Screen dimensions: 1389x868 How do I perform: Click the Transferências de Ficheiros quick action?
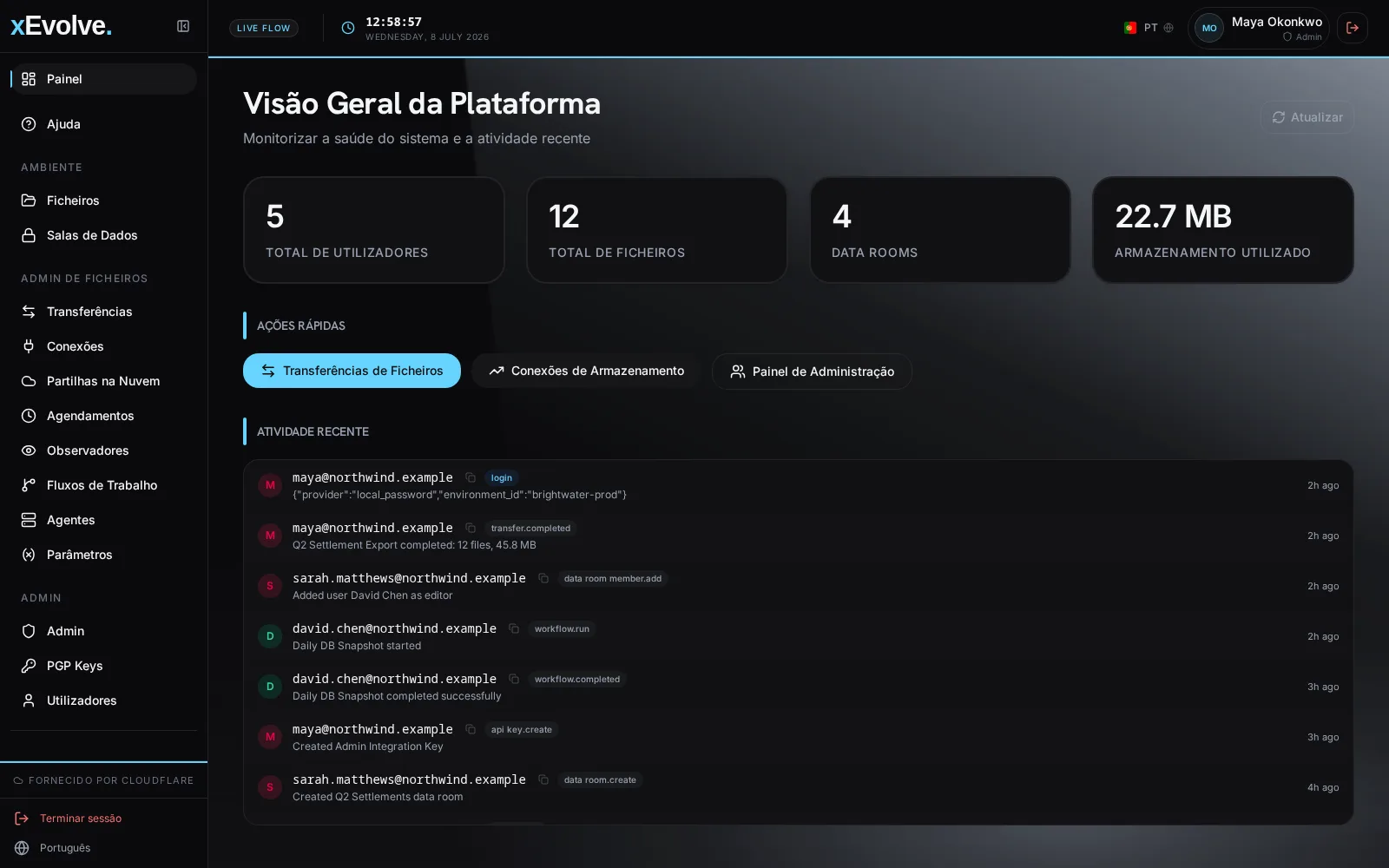(x=352, y=371)
